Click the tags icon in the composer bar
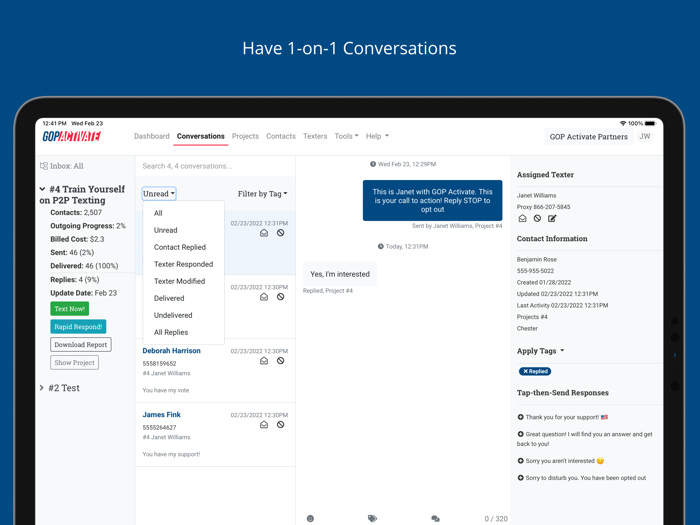 [x=372, y=518]
